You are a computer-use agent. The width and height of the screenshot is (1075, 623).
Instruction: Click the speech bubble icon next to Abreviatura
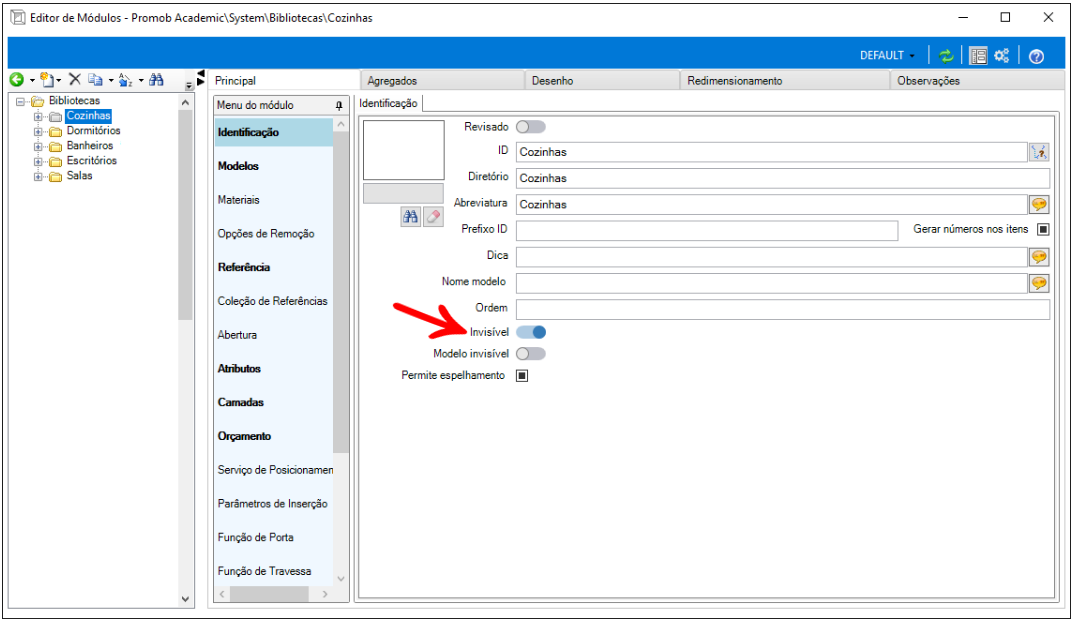1039,204
